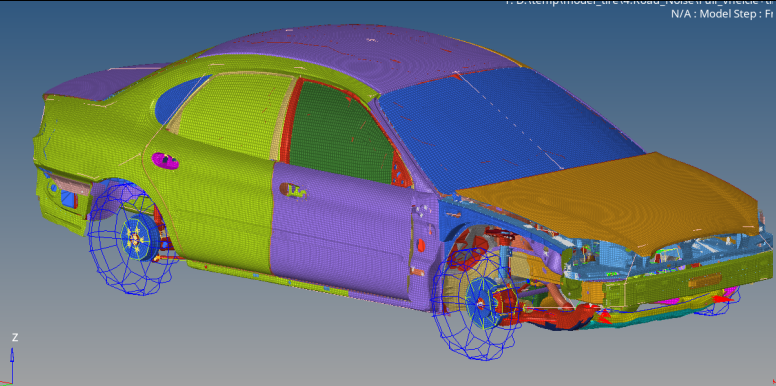Click the front door handle
776x386 pixels.
point(293,191)
